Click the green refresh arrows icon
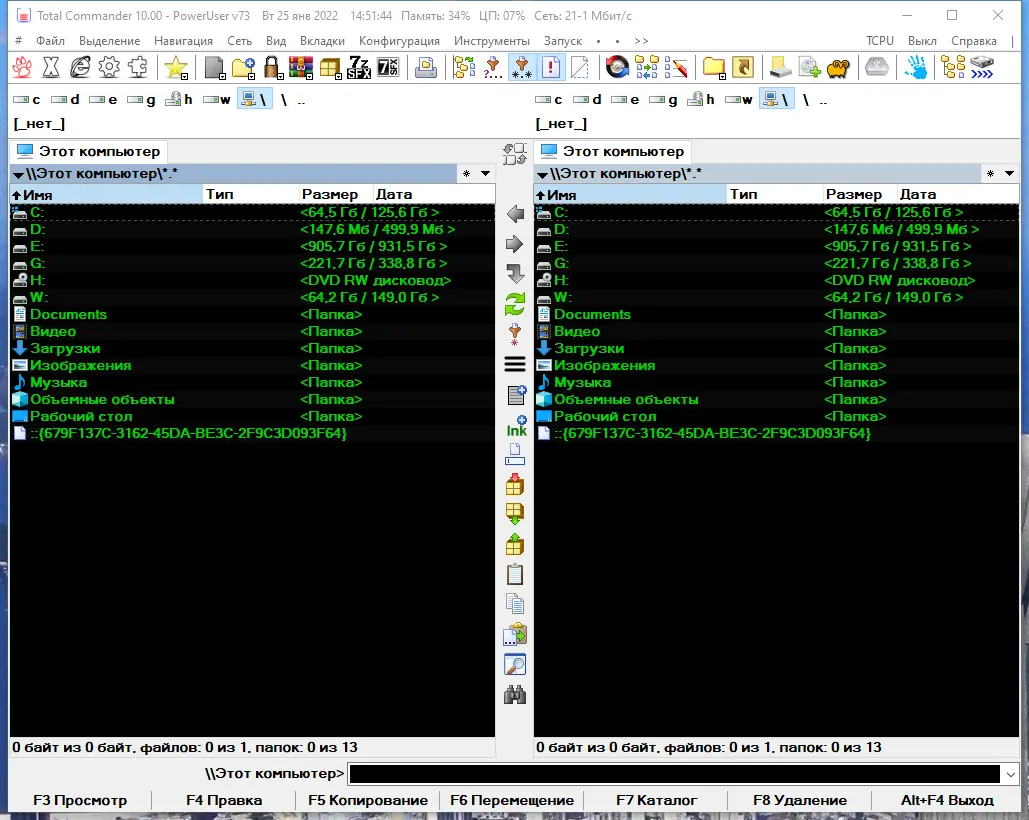This screenshot has width=1029, height=820. [x=515, y=304]
